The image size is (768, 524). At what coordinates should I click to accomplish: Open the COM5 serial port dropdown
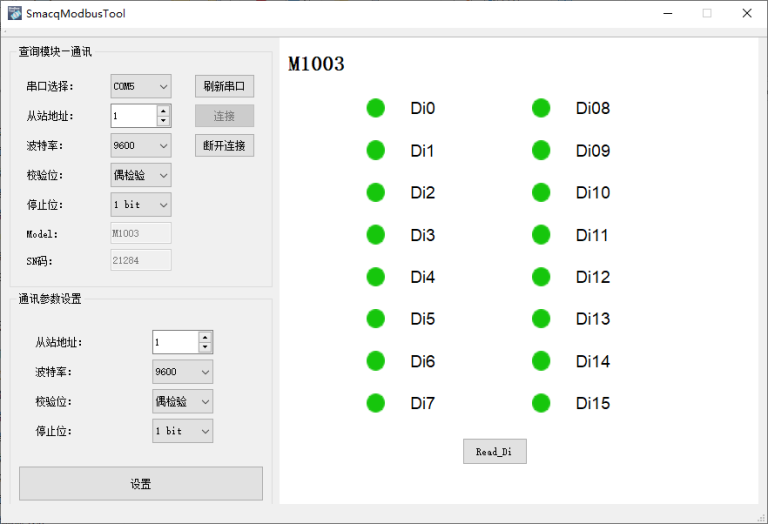coord(141,86)
